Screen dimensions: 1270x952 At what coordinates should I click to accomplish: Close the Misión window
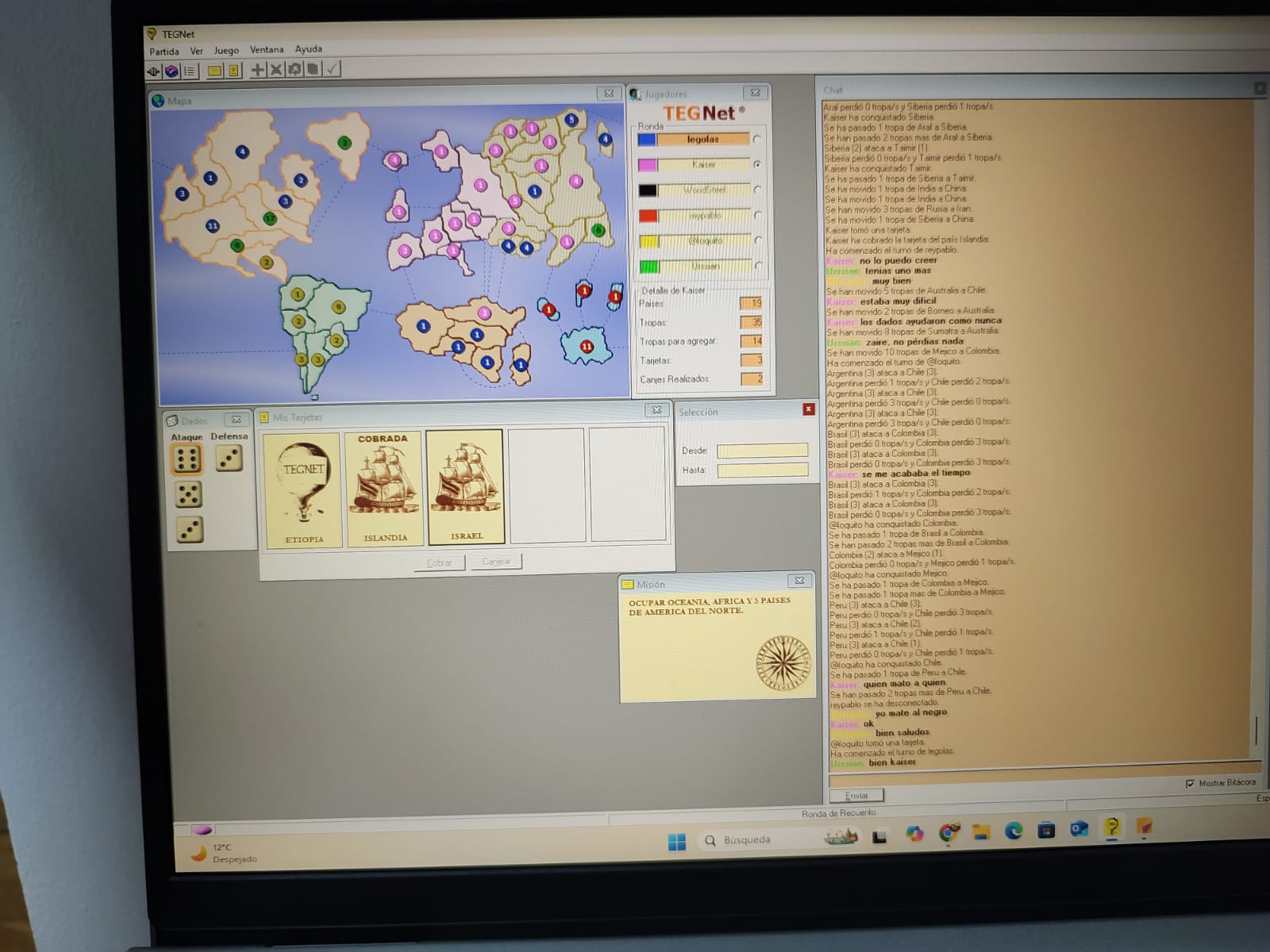(799, 581)
